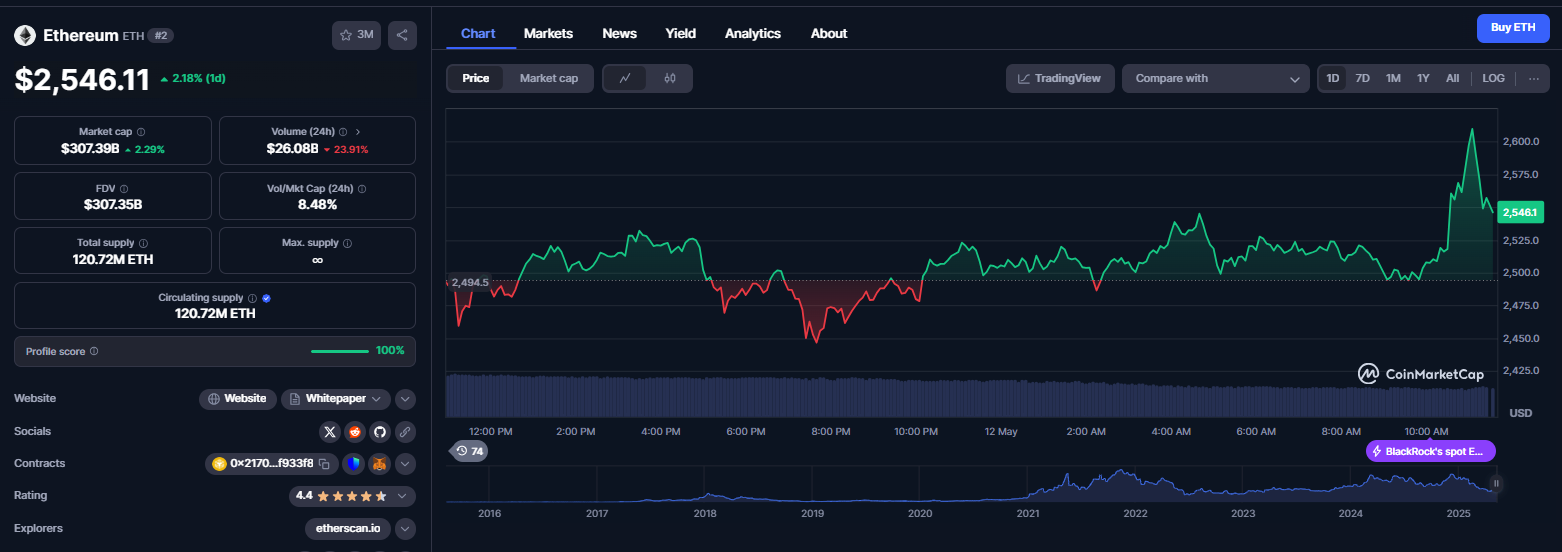Click the Profile score 100% progress bar
The image size is (1562, 552).
click(340, 351)
